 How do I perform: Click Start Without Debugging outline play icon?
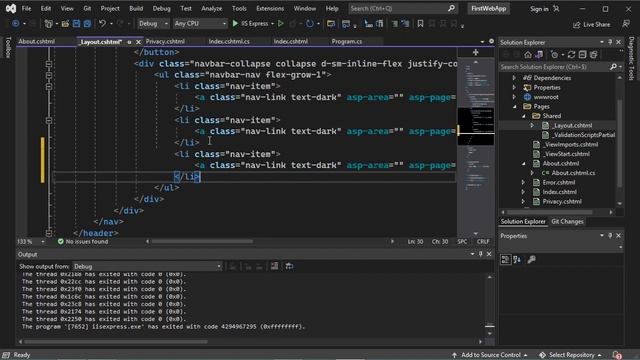[x=281, y=24]
